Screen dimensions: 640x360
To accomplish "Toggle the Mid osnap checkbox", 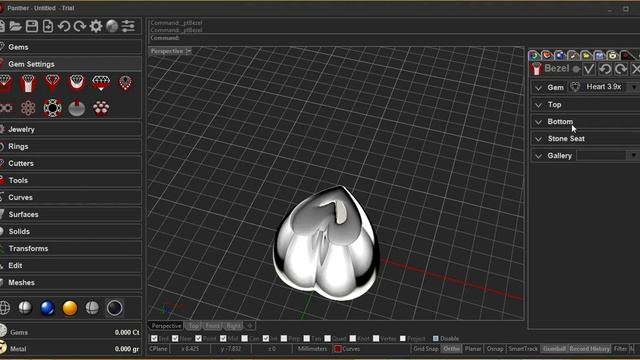I will [x=223, y=338].
